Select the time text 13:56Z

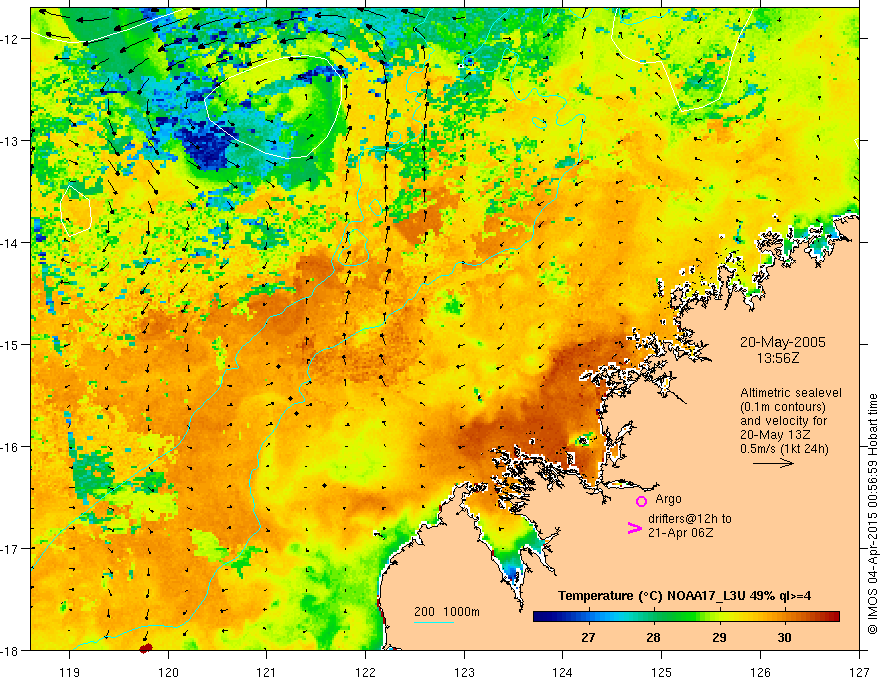(x=778, y=358)
